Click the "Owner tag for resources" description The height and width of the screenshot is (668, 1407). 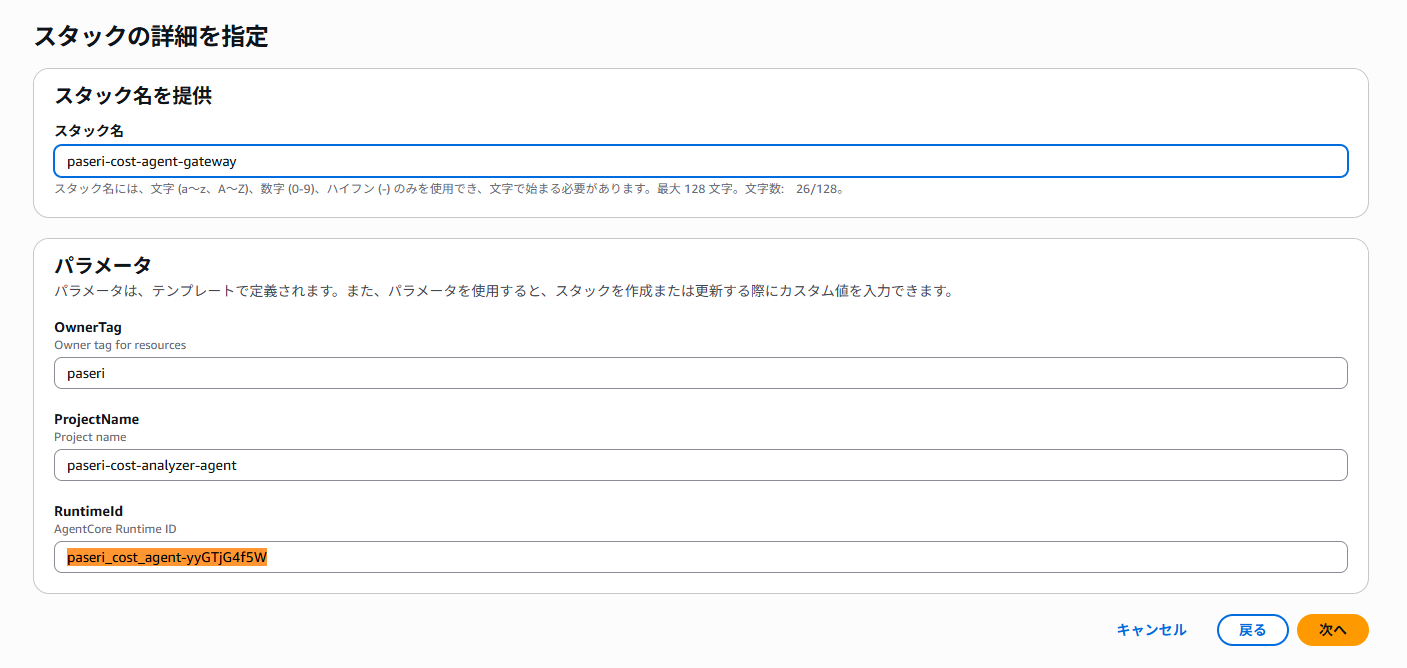click(x=120, y=345)
